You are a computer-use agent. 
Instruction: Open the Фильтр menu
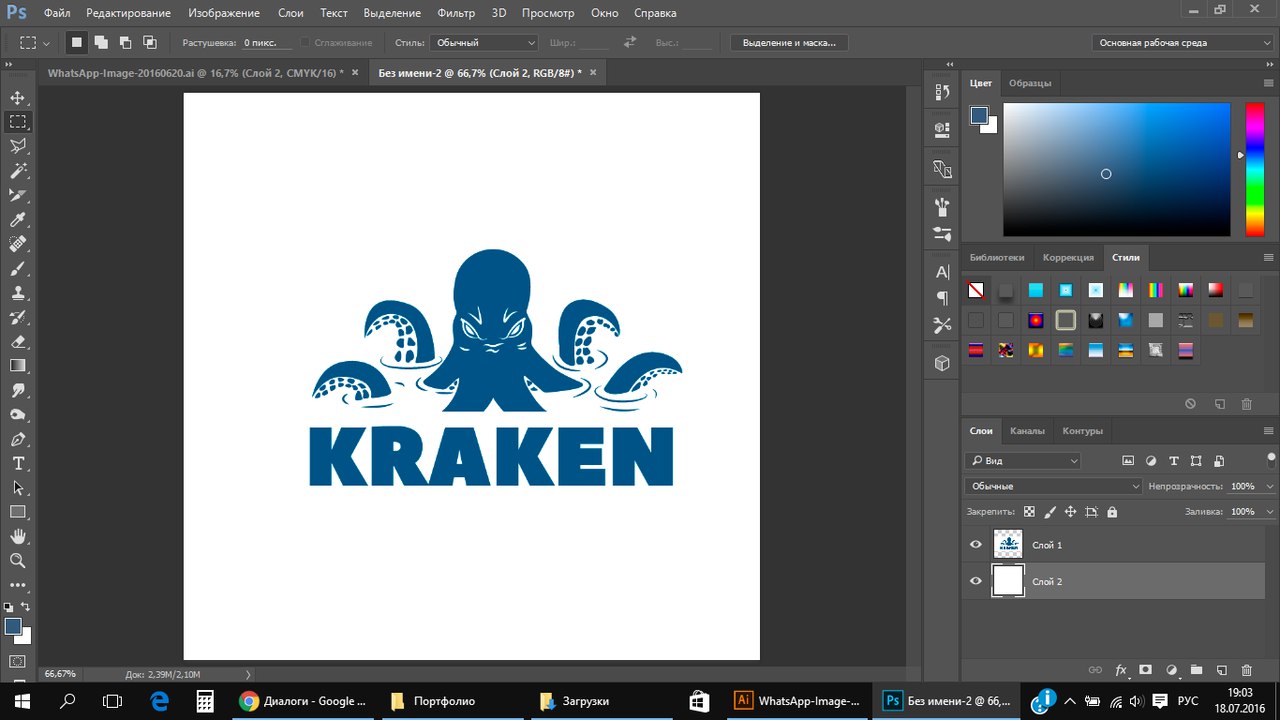click(456, 13)
